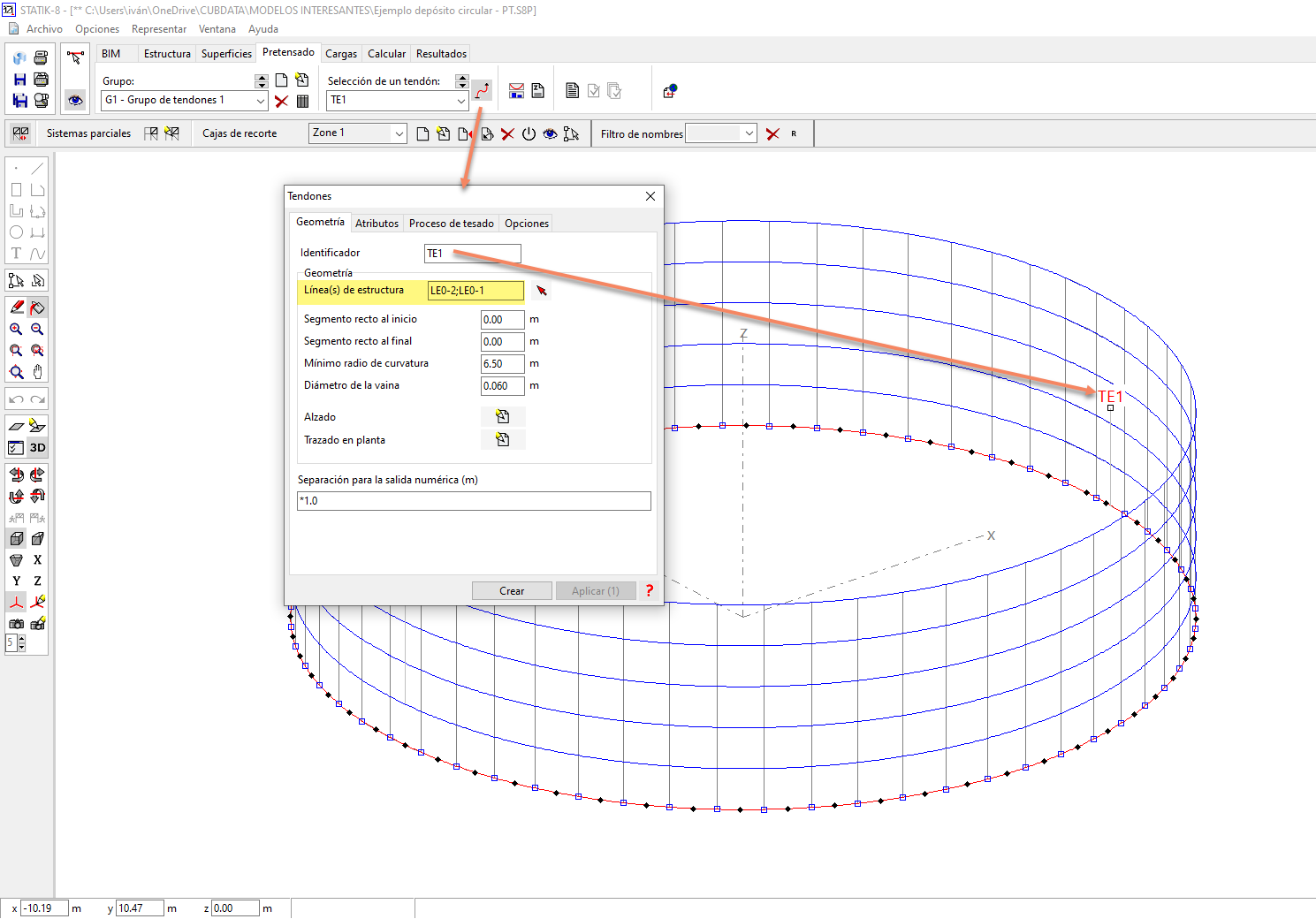This screenshot has width=1316, height=919.
Task: Click the camera snapshot icon
Action: point(16,624)
